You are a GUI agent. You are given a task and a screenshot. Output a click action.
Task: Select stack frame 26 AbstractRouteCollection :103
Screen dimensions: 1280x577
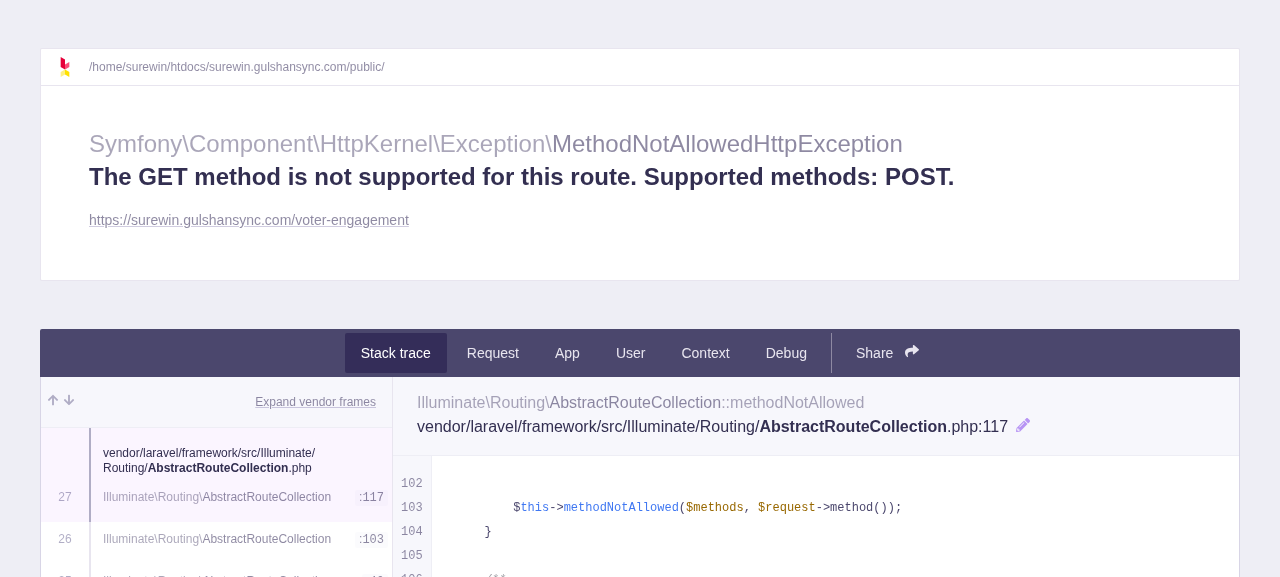point(216,540)
